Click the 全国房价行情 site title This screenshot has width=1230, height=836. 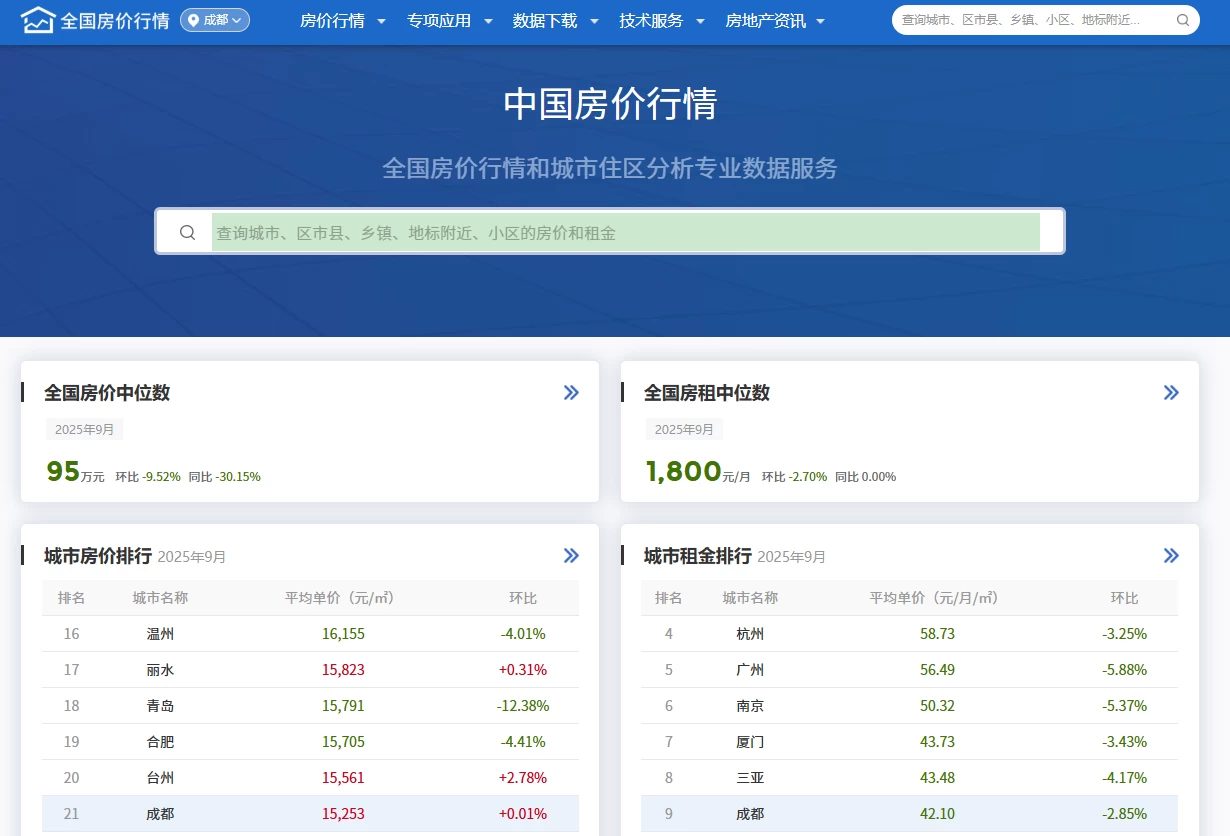click(x=115, y=21)
